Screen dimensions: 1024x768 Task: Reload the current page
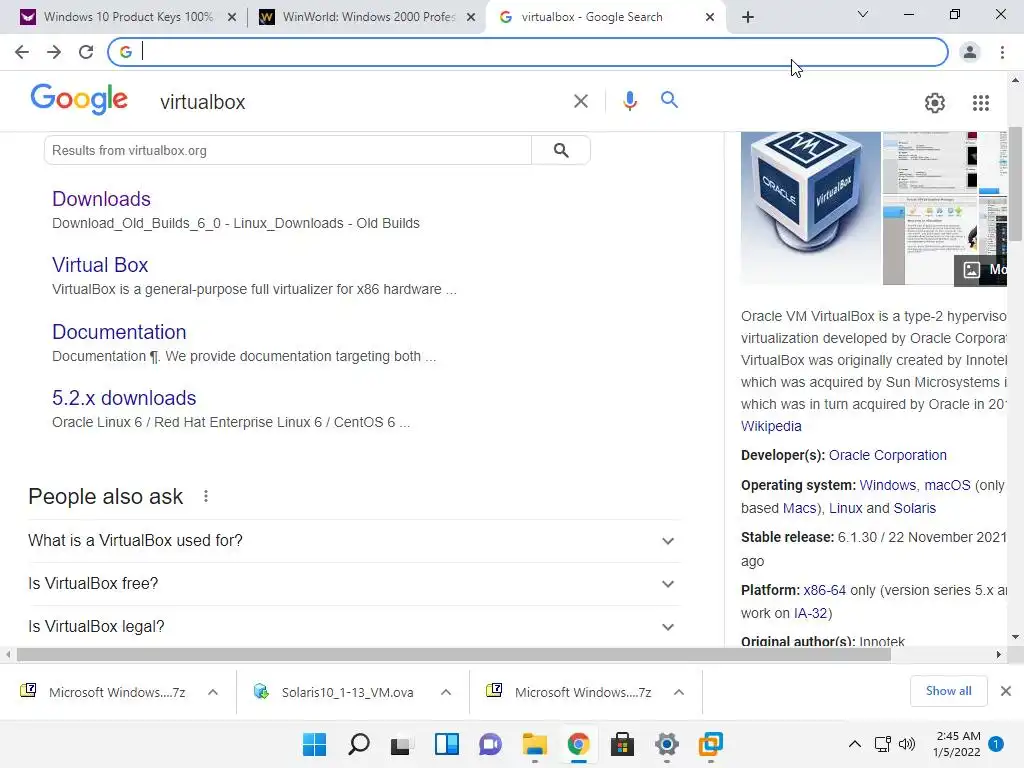point(86,52)
